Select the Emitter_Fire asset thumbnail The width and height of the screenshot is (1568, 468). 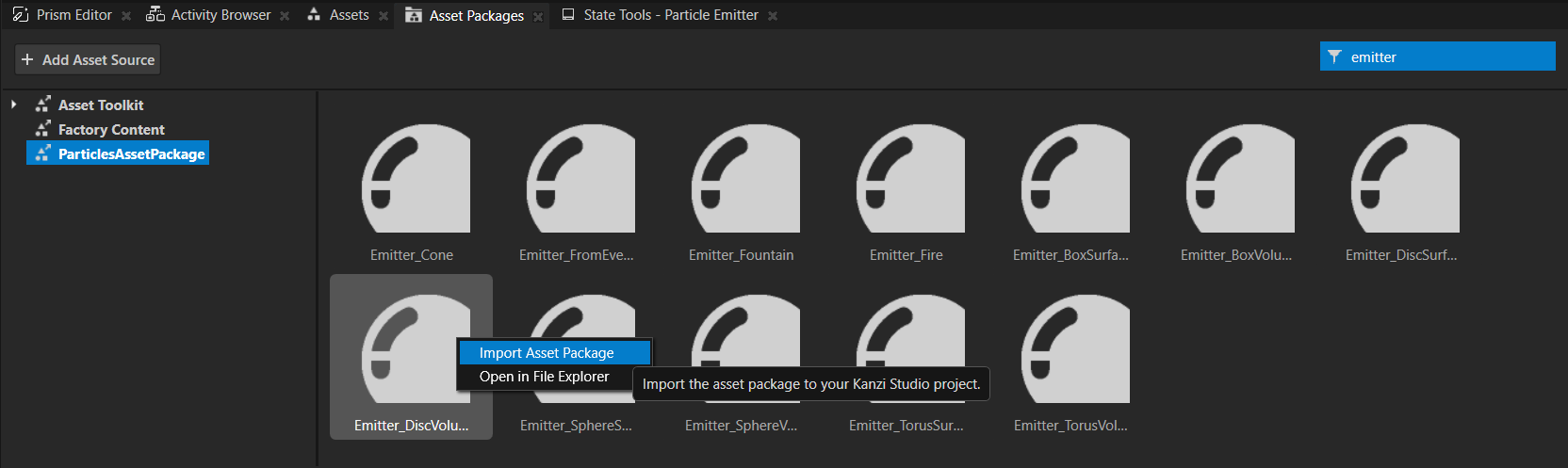click(x=910, y=178)
